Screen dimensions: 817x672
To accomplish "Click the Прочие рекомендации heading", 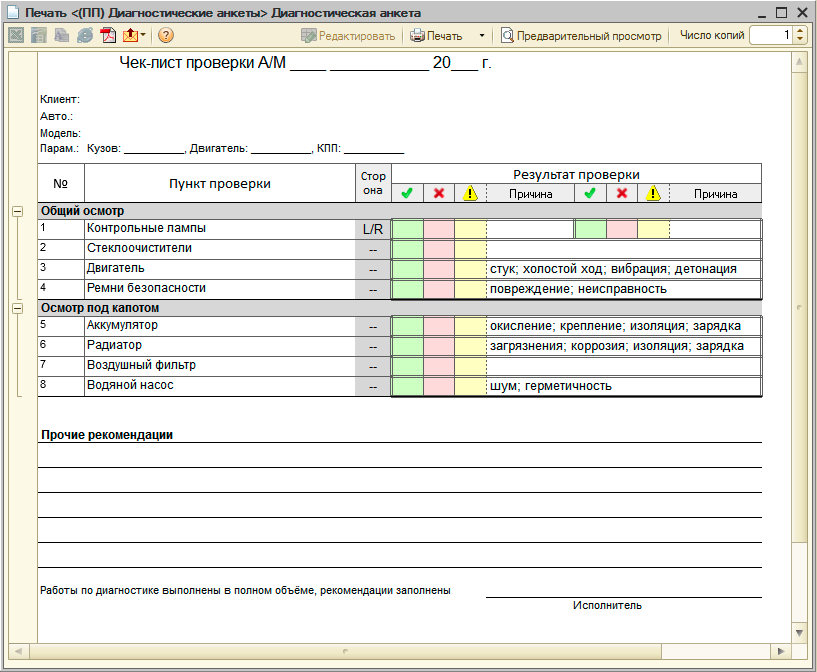I will click(x=107, y=435).
